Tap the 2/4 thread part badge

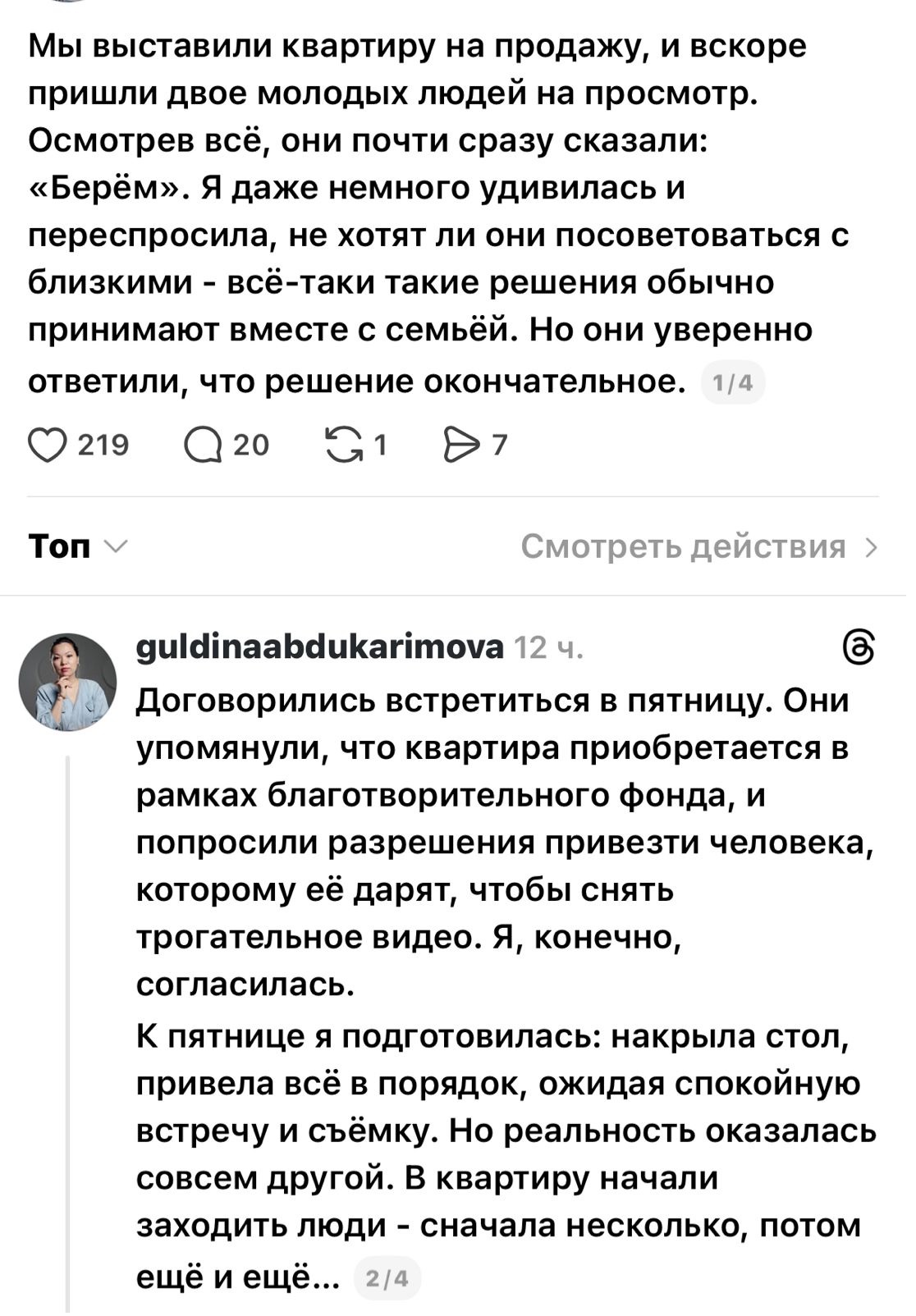(386, 1278)
